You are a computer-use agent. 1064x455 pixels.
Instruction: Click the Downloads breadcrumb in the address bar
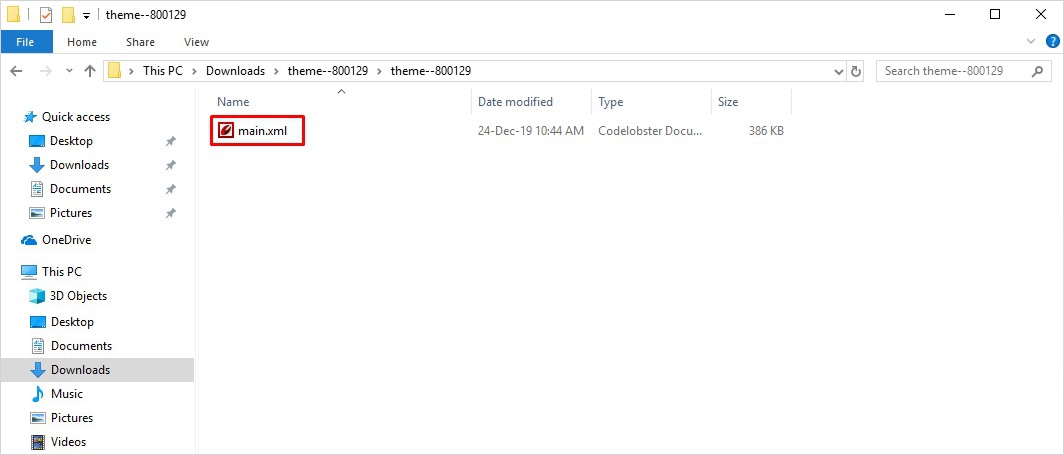[x=235, y=71]
